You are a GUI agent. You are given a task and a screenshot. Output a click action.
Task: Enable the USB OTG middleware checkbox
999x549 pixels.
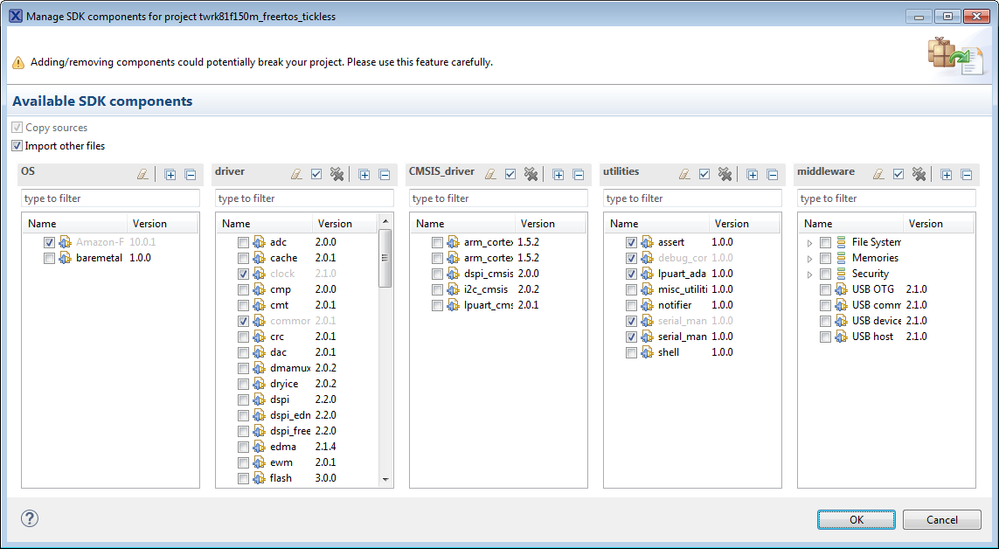click(x=825, y=289)
